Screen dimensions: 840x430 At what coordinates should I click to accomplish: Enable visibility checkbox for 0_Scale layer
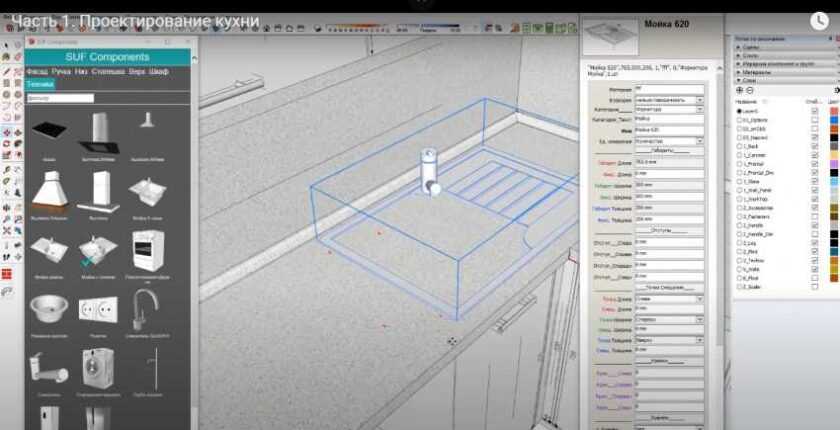(814, 288)
